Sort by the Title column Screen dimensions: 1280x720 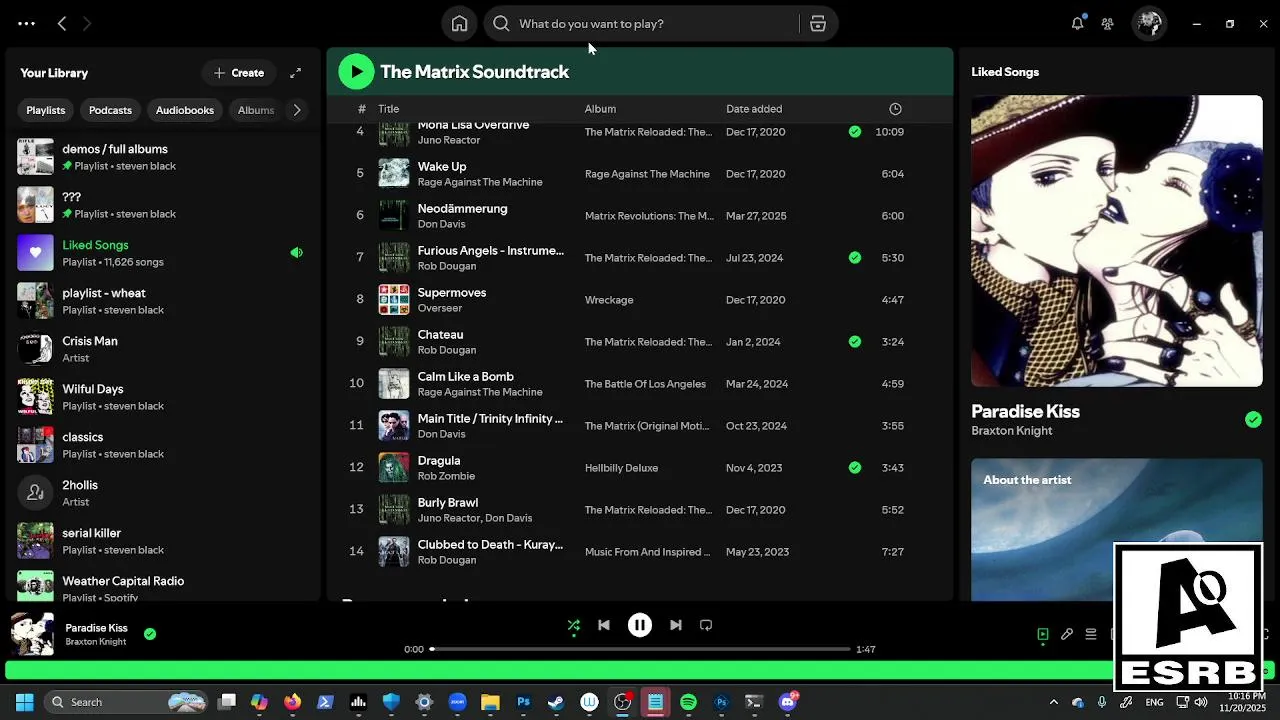tap(389, 109)
